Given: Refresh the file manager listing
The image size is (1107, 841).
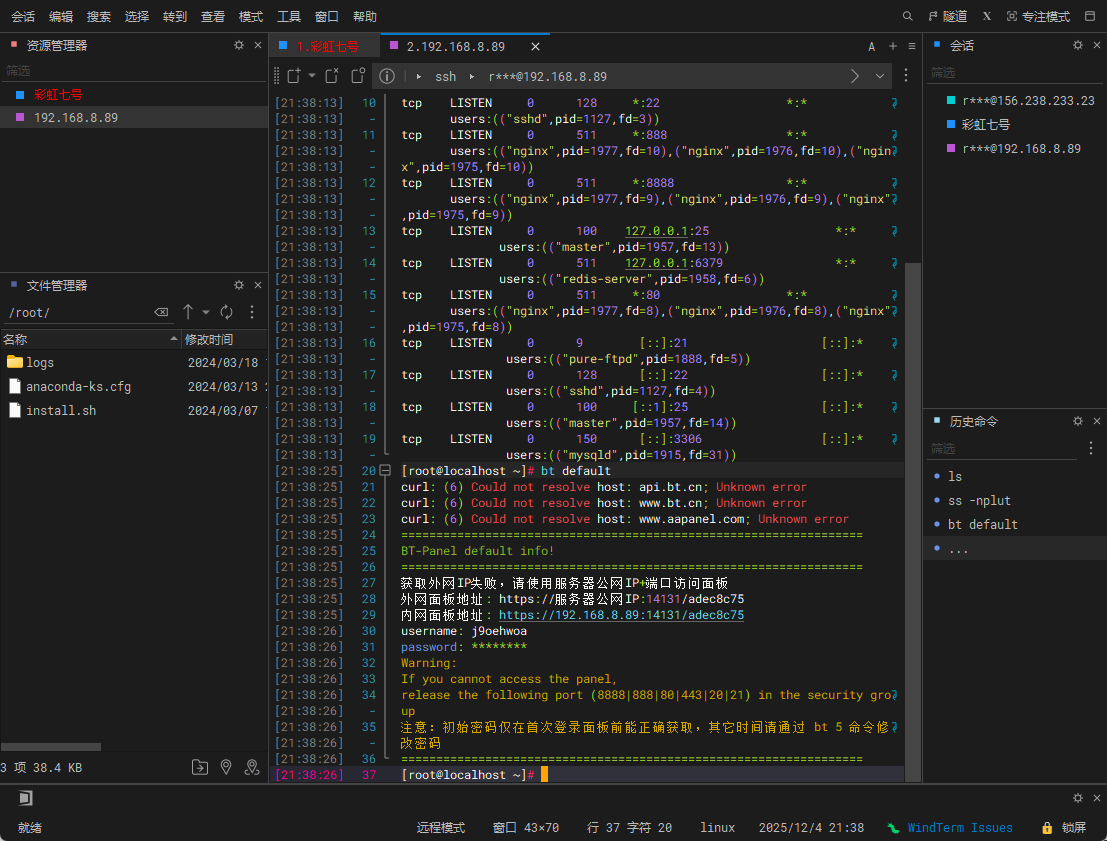Looking at the screenshot, I should (226, 313).
